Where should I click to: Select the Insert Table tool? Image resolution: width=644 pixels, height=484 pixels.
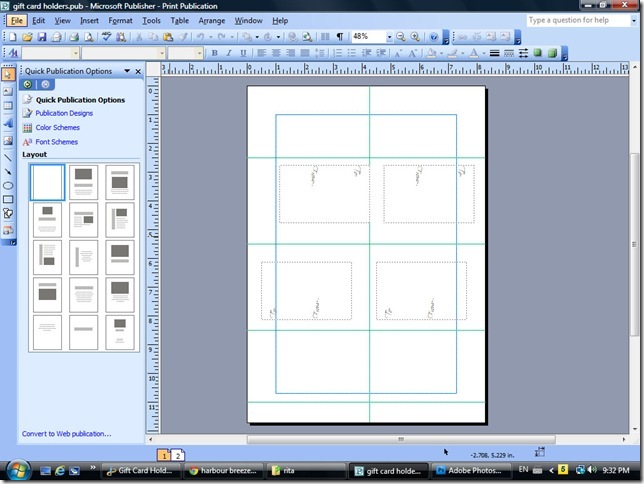point(8,106)
